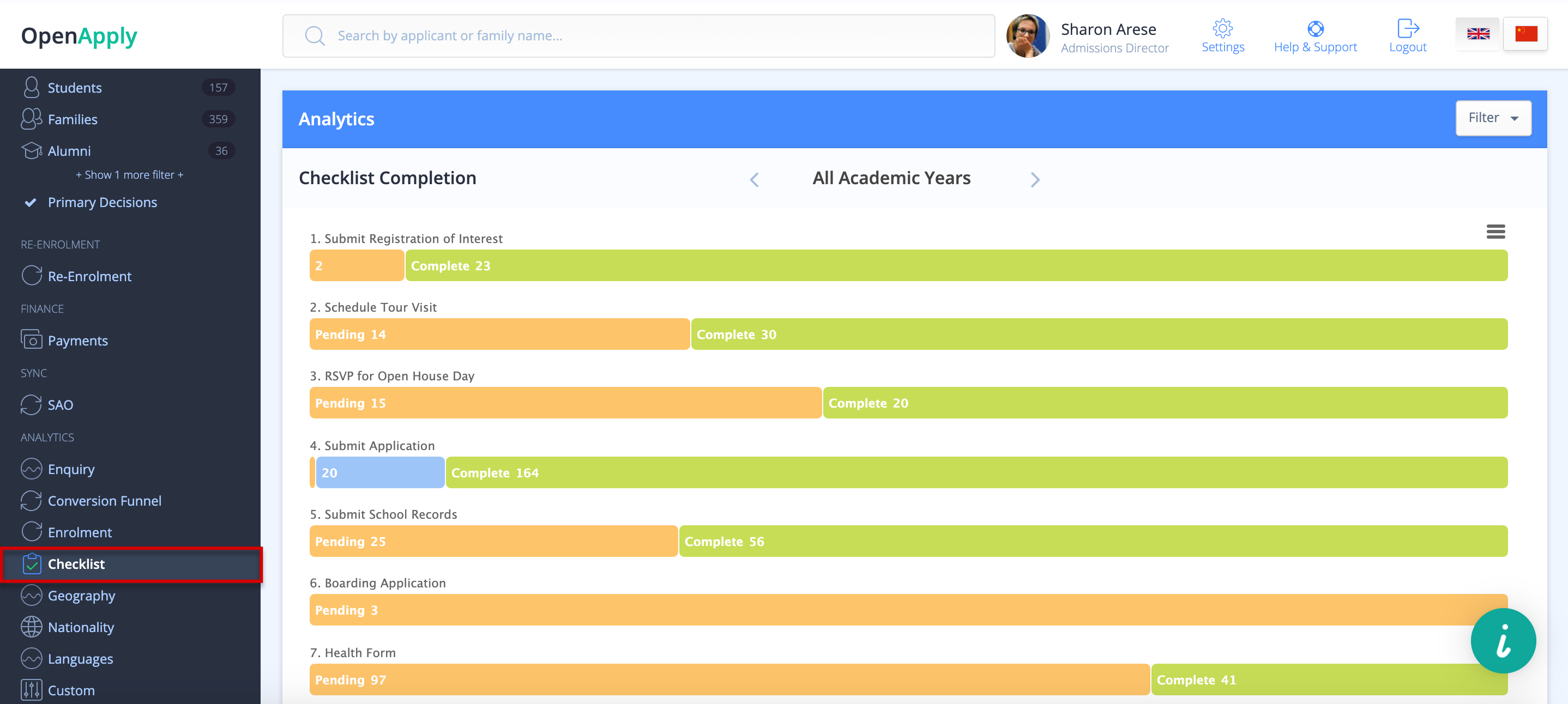Click Sharon Arese user name

pos(1108,29)
